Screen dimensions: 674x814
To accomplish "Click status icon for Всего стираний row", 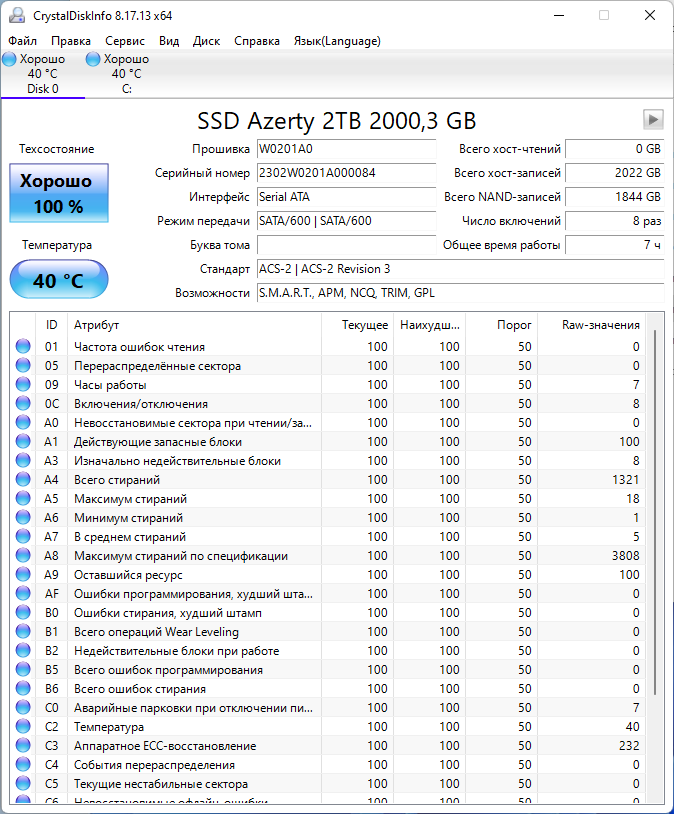I will pos(23,480).
